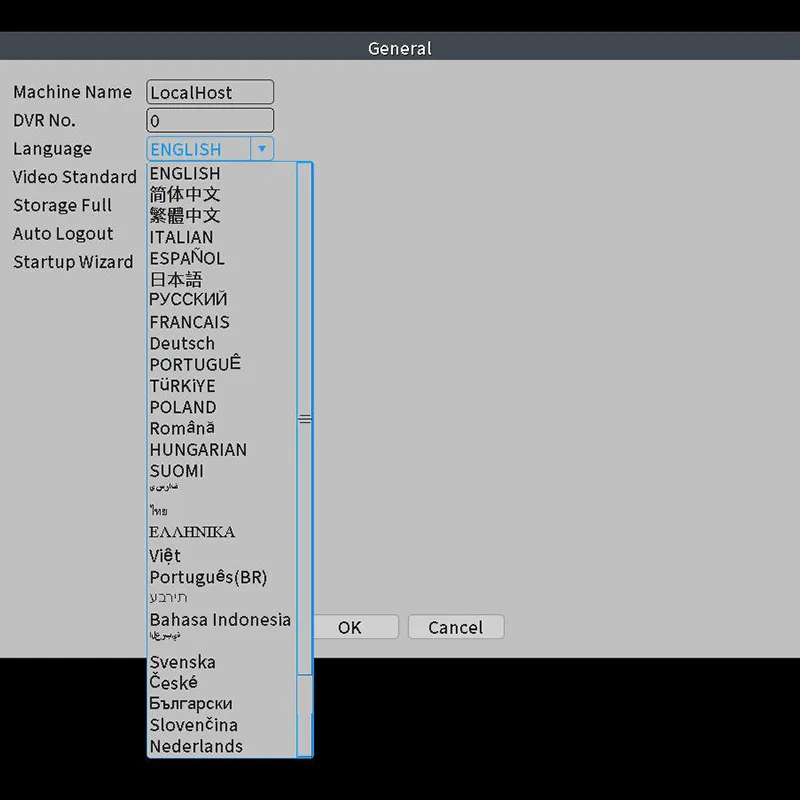Select Svenska language option

[182, 662]
